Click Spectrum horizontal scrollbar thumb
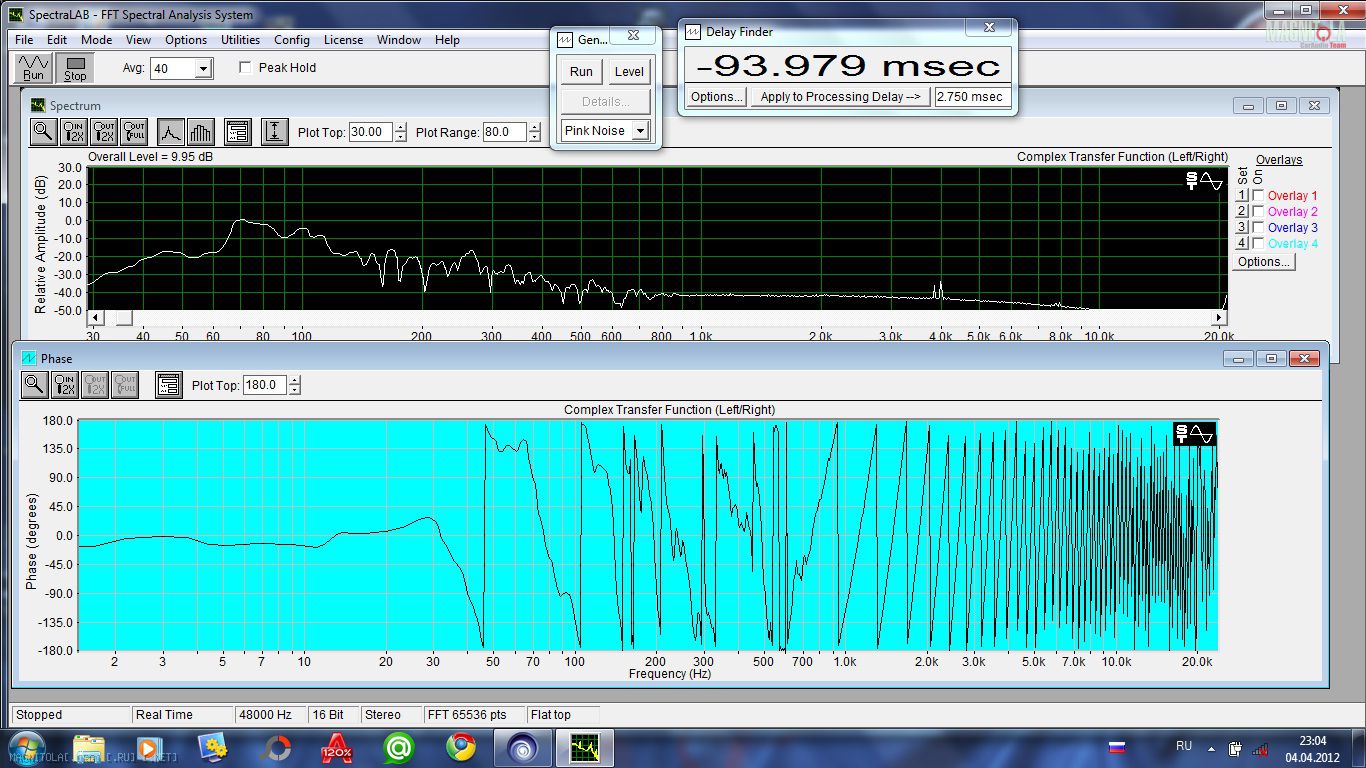 124,318
